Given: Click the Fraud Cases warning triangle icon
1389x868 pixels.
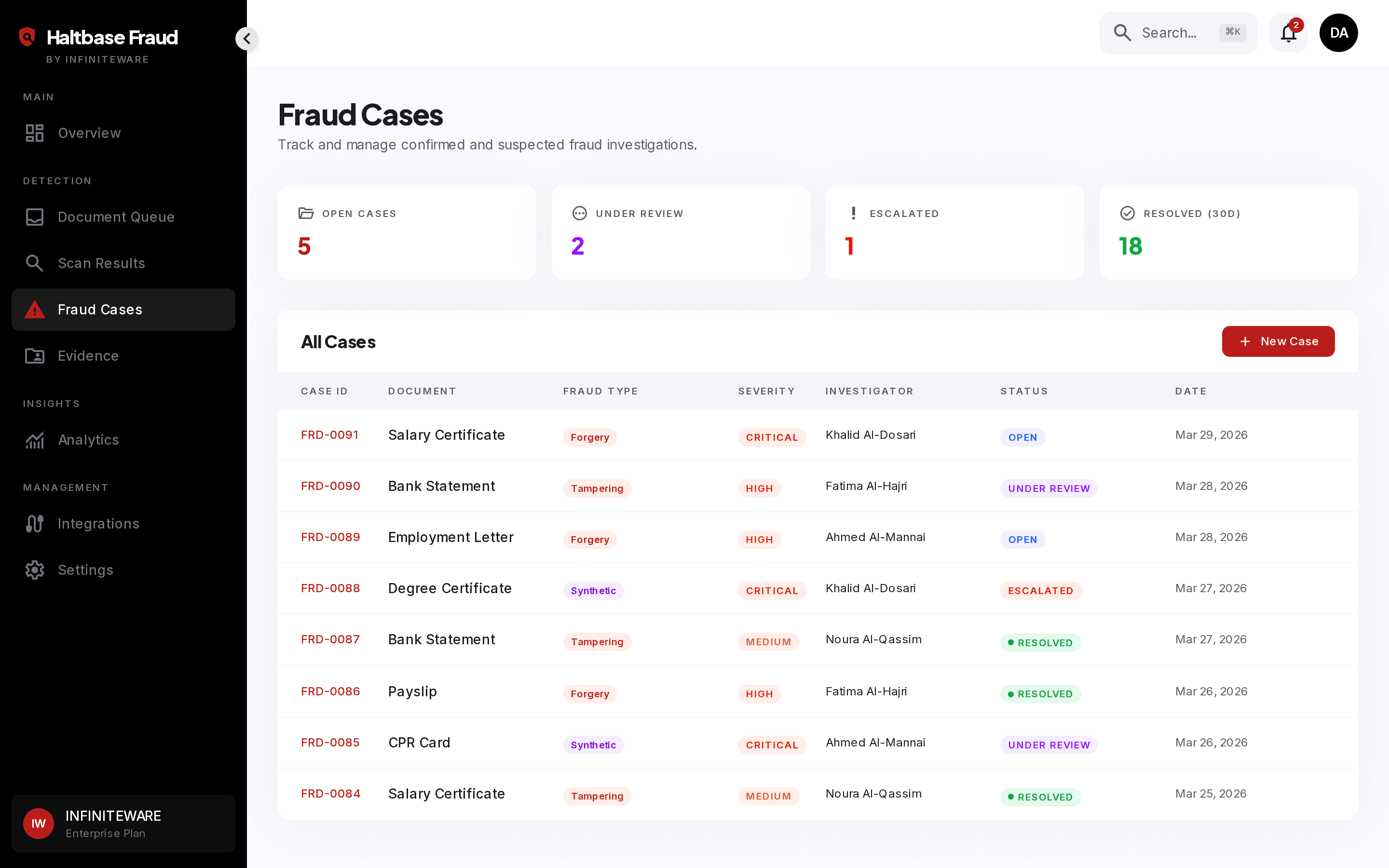Looking at the screenshot, I should [x=34, y=310].
